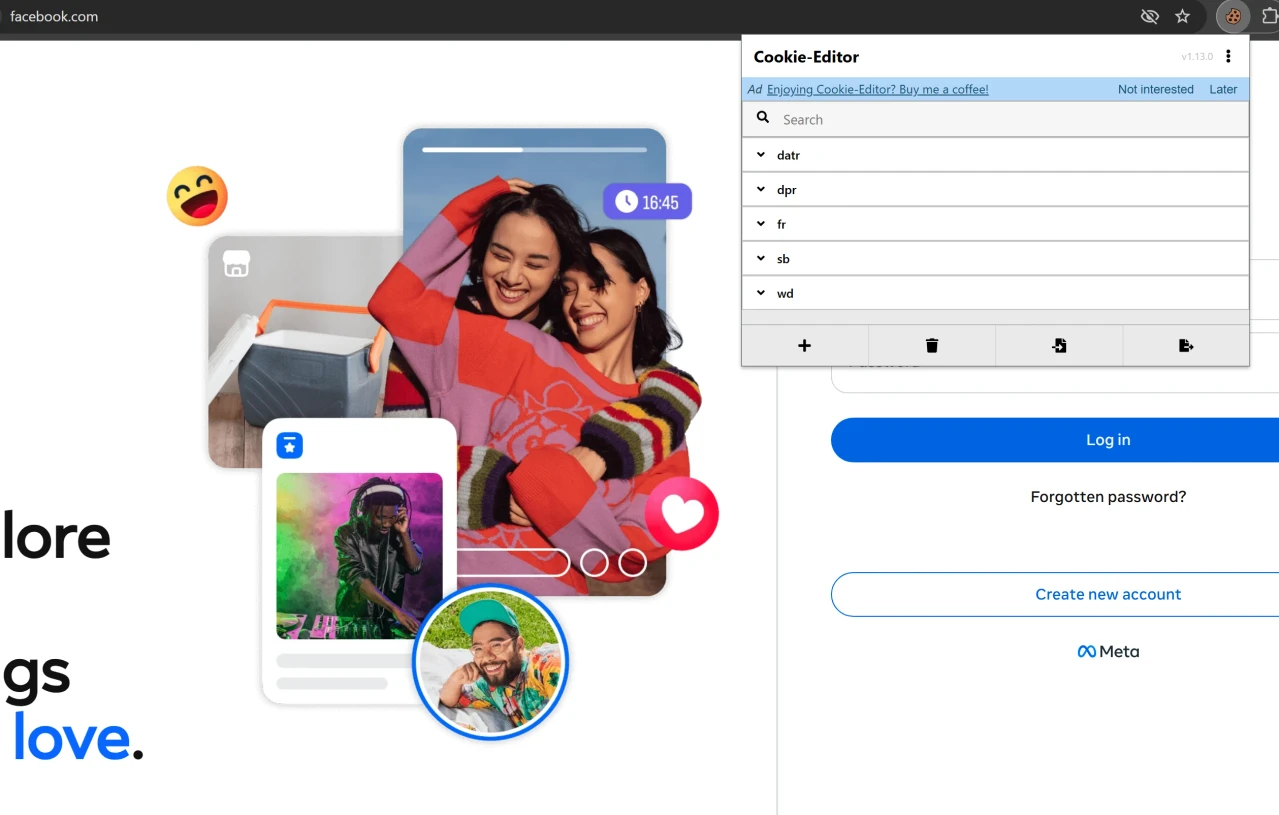Click the laughing emoji on the Facebook page
1279x815 pixels.
point(197,196)
